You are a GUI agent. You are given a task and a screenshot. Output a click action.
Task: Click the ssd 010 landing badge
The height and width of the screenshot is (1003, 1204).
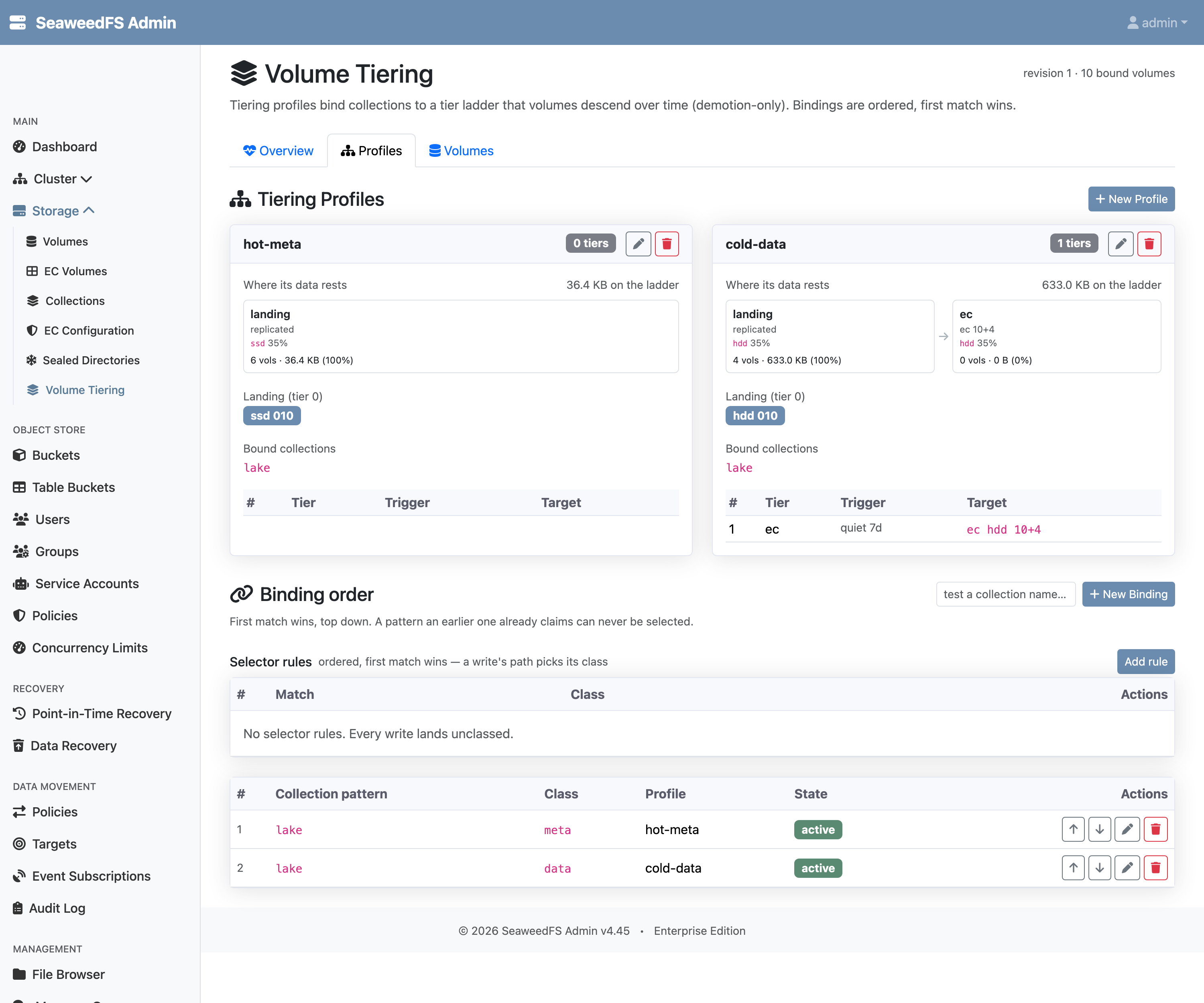click(x=272, y=416)
